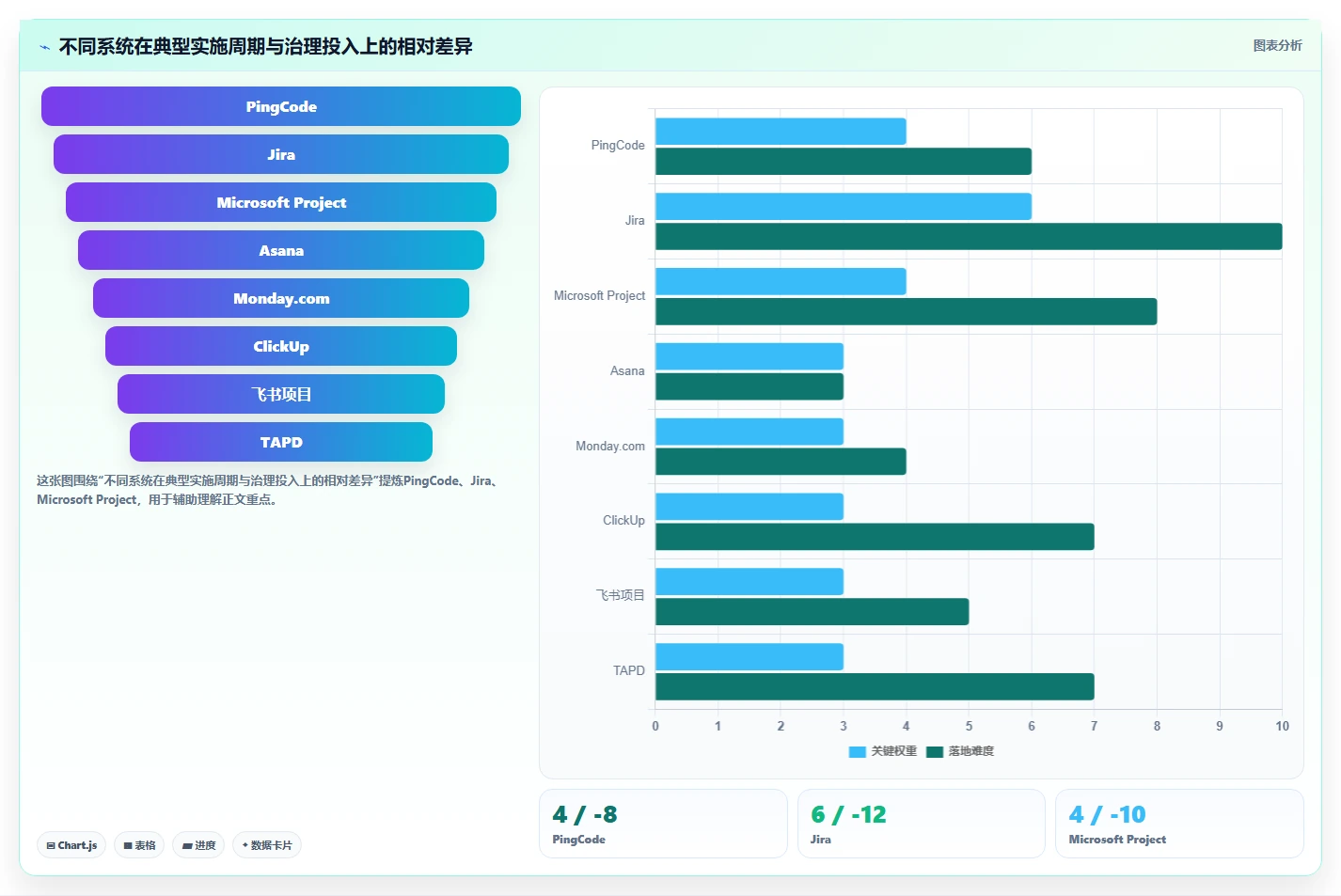Click the 表格 tag chip

point(139,845)
